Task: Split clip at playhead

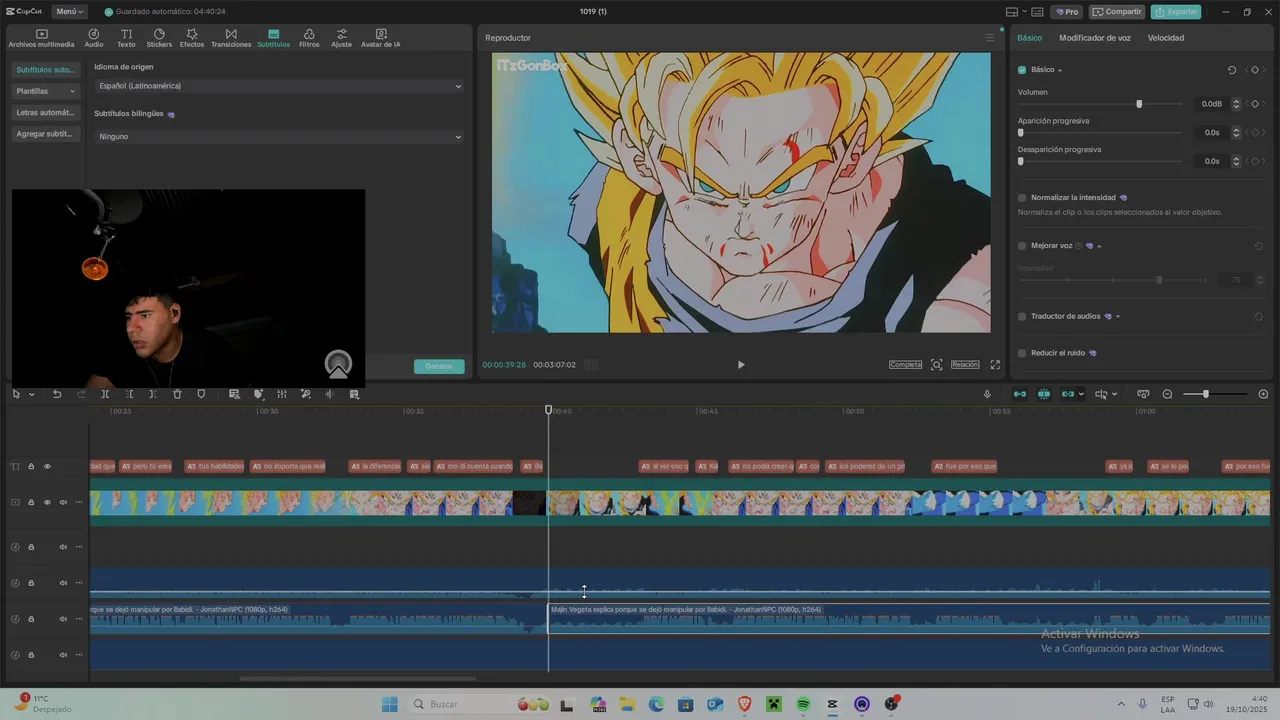Action: tap(105, 395)
